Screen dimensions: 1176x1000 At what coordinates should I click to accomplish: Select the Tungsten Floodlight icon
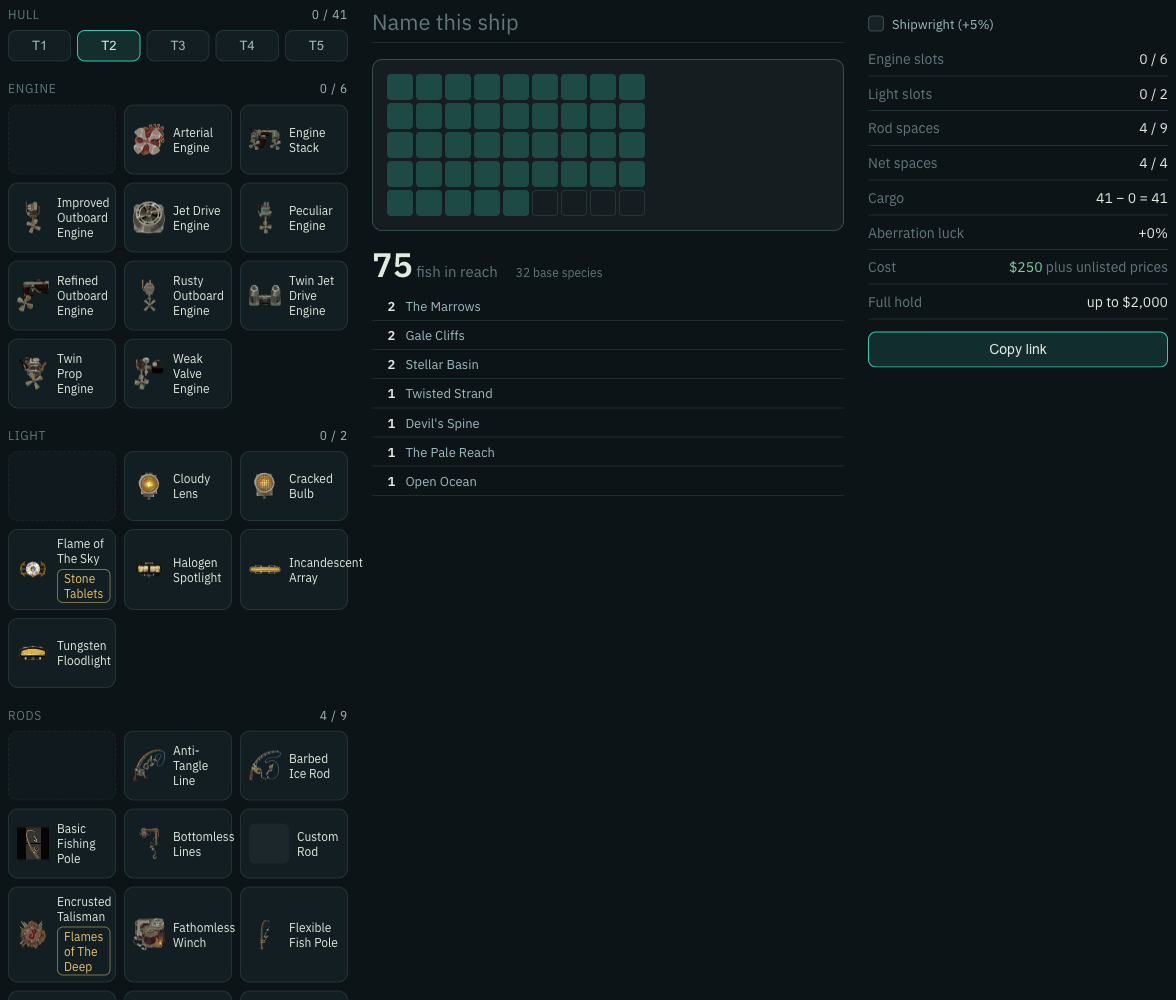[33, 653]
